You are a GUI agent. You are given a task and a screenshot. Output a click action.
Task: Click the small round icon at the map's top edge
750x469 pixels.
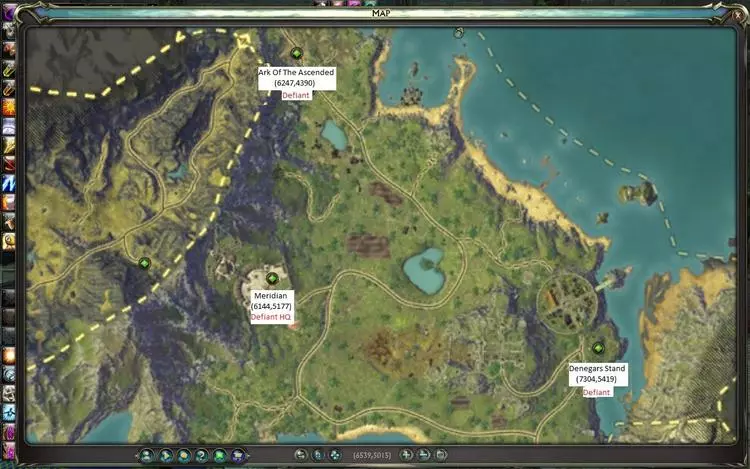click(459, 33)
